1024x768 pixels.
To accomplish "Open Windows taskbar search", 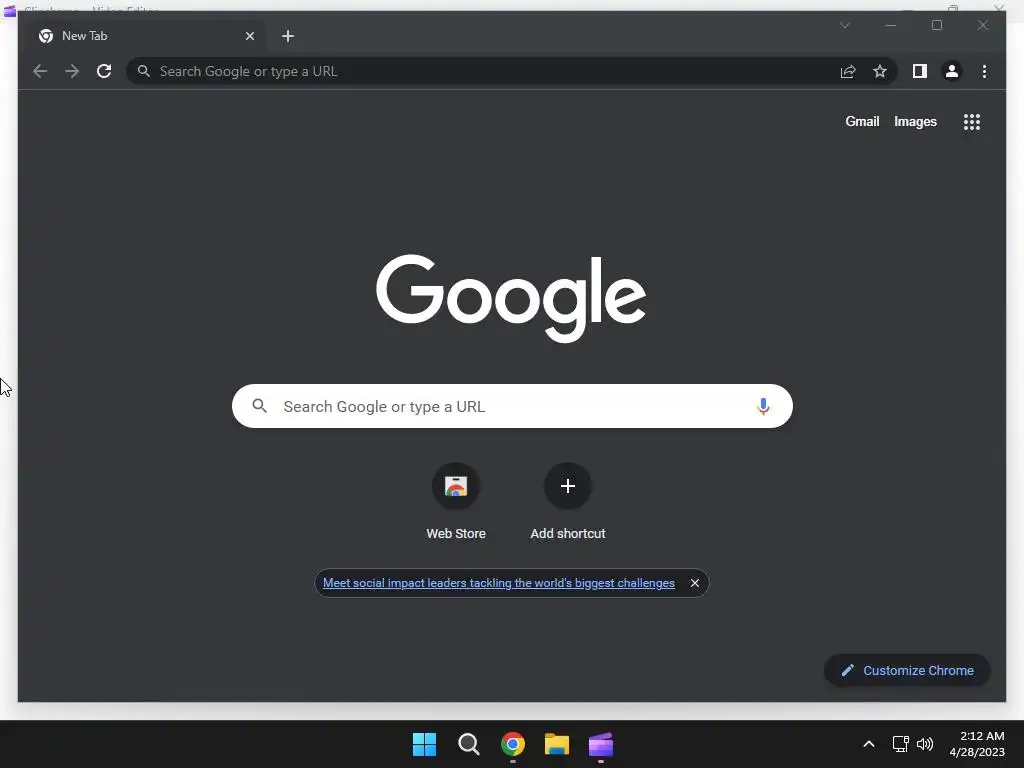I will click(468, 744).
